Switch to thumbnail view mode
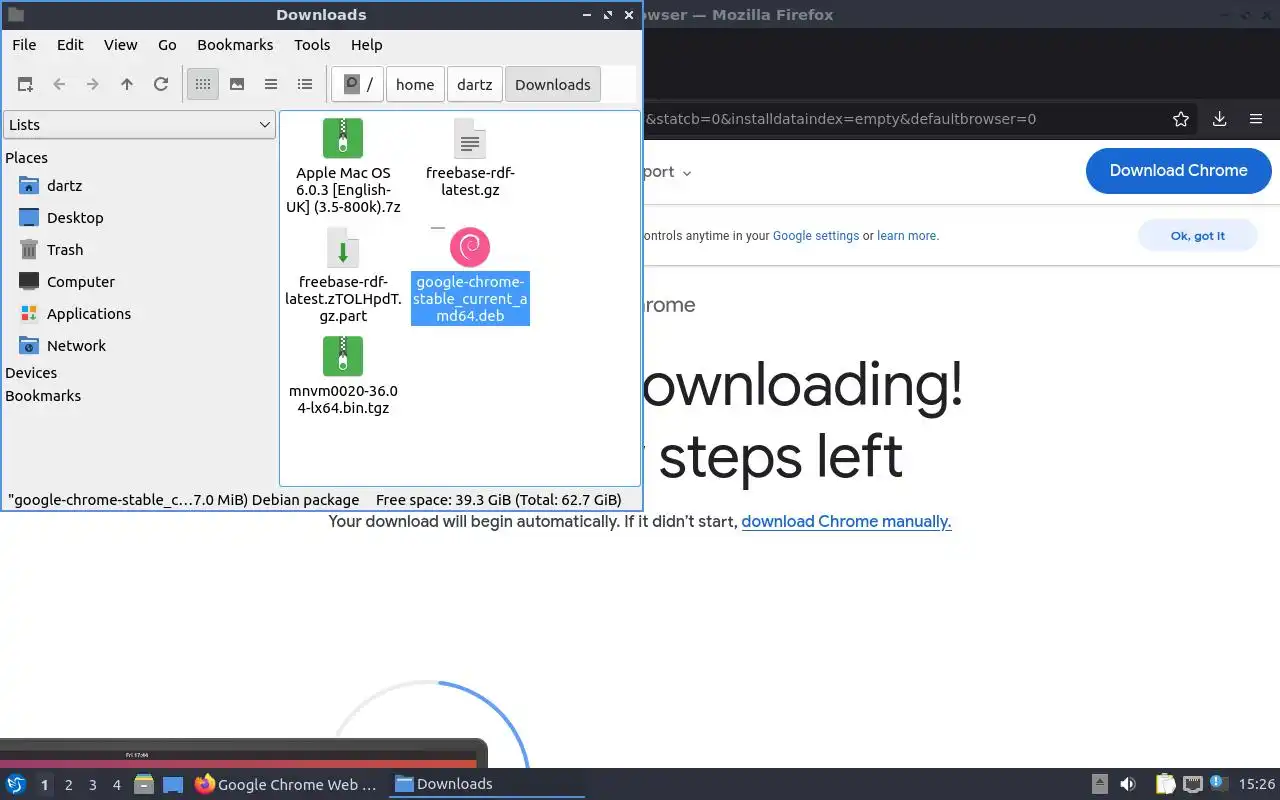This screenshot has width=1280, height=800. pos(237,84)
